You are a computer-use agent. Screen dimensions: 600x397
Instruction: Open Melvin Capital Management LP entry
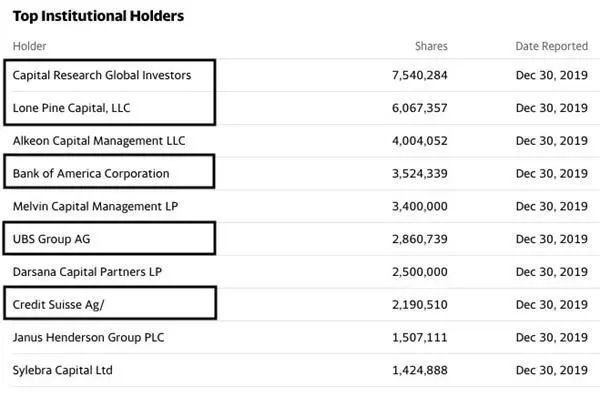pos(95,207)
